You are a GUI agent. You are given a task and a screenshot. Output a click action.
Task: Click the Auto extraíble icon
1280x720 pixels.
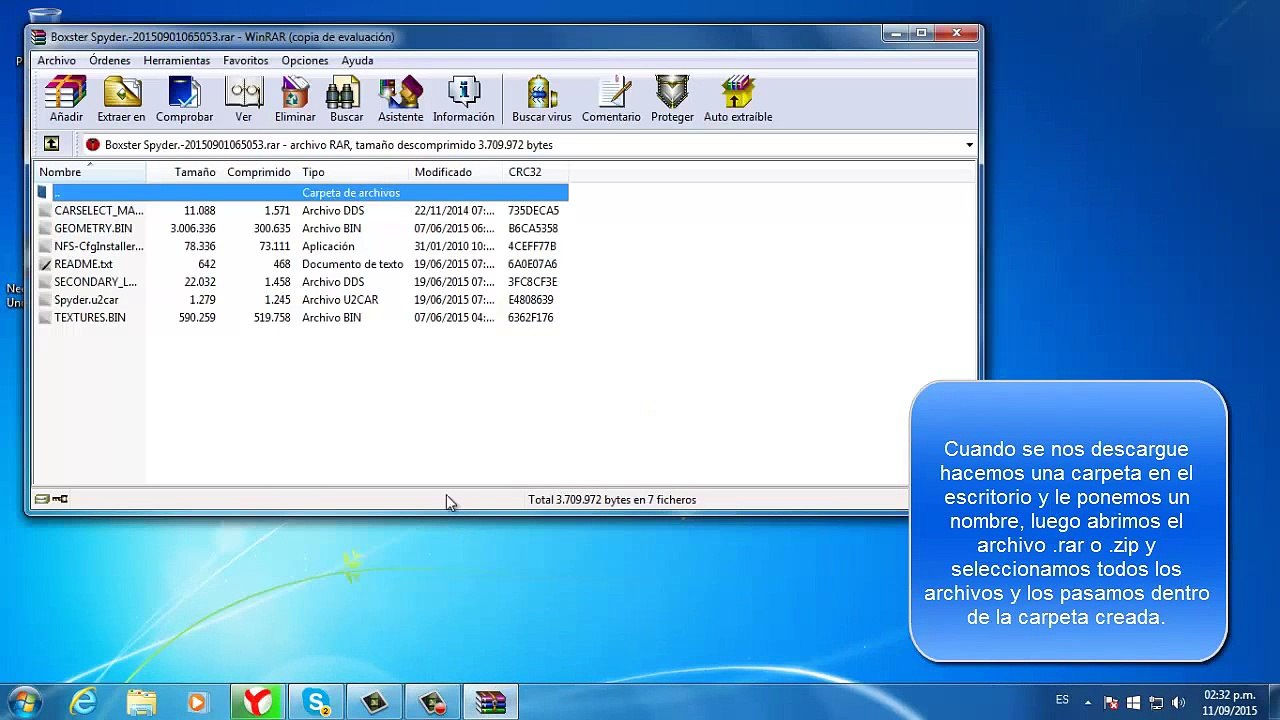(738, 93)
